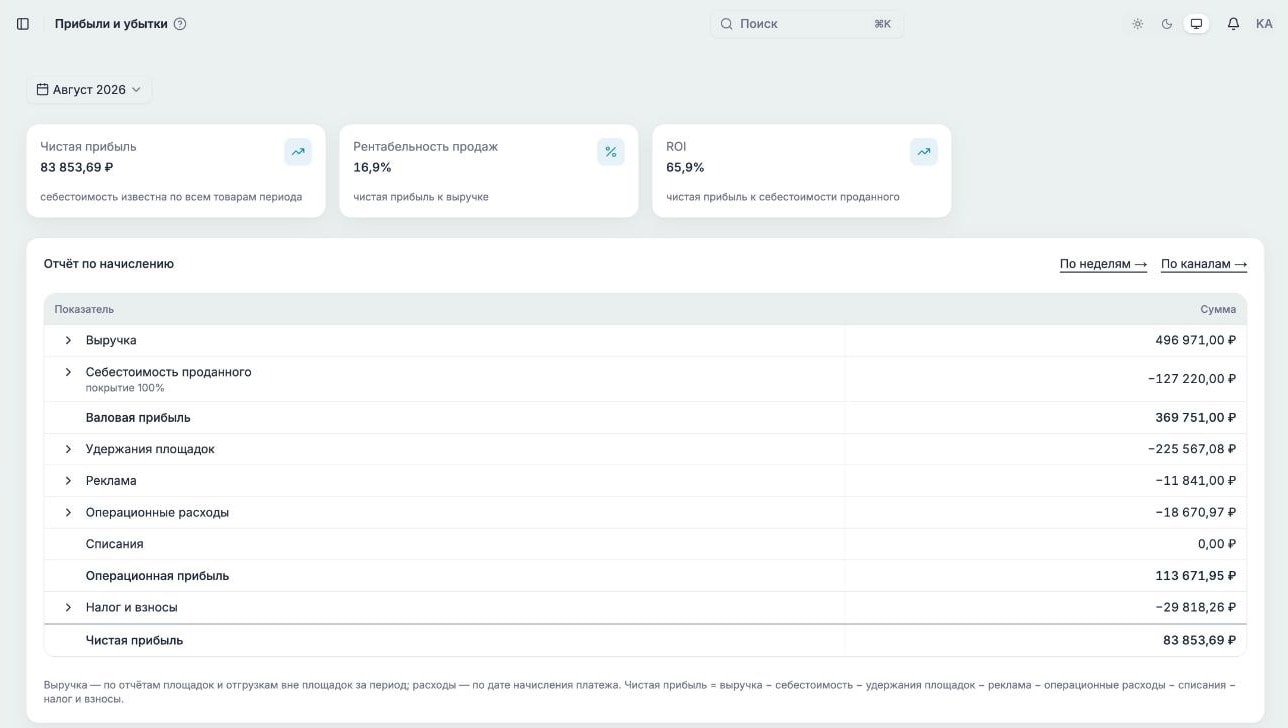1288x728 pixels.
Task: Click the −18 670,97 ₽ operating expenses amount
Action: [x=1196, y=513]
